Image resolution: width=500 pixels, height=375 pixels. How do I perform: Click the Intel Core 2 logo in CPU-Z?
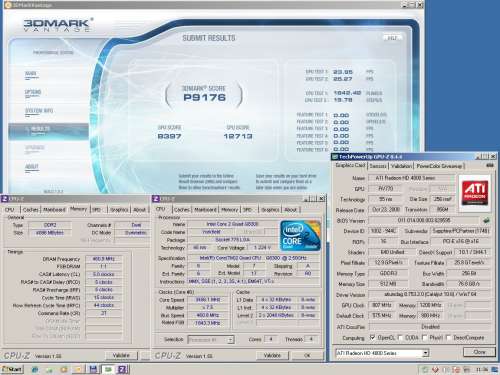point(301,236)
